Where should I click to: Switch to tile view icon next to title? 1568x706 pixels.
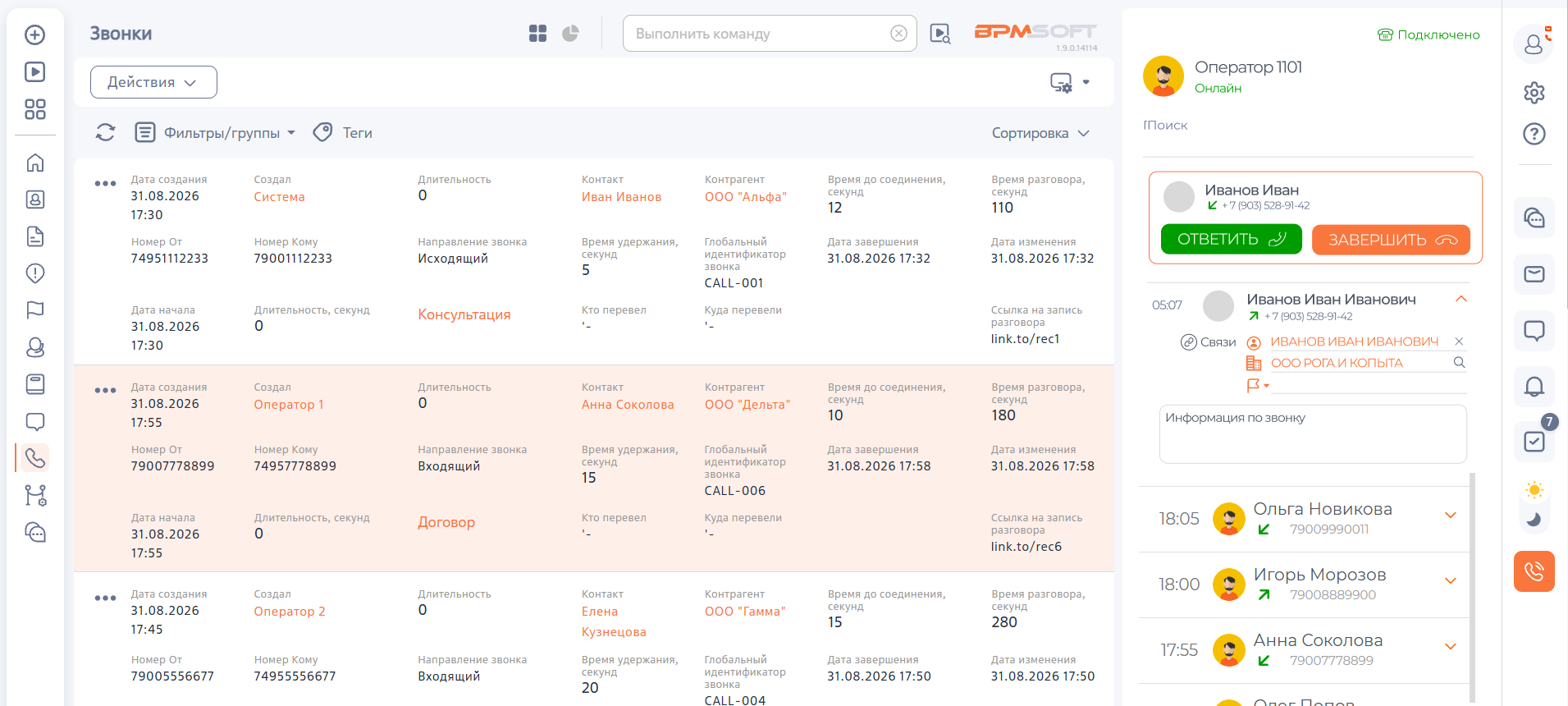tap(537, 34)
